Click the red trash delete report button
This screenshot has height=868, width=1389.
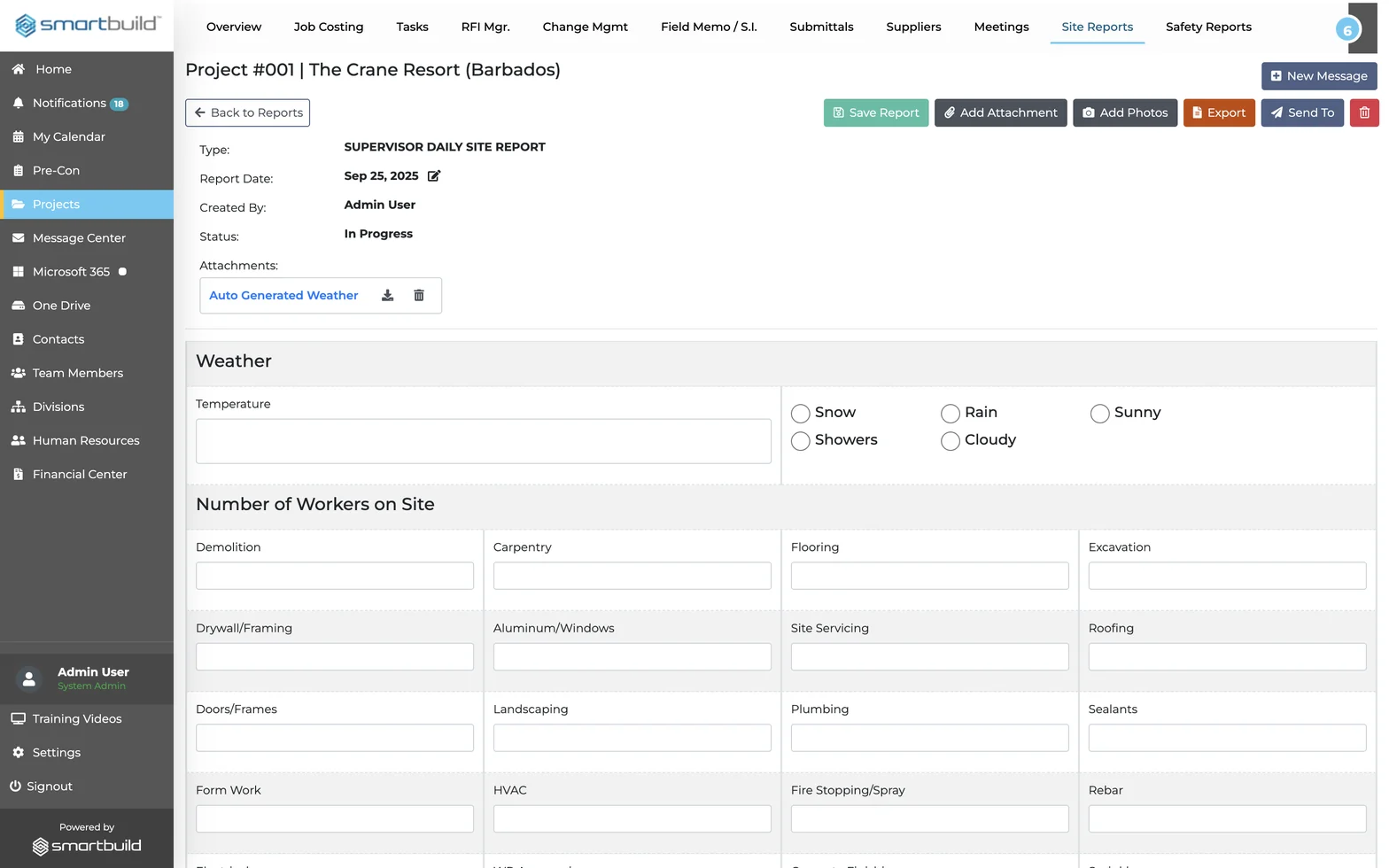1364,112
